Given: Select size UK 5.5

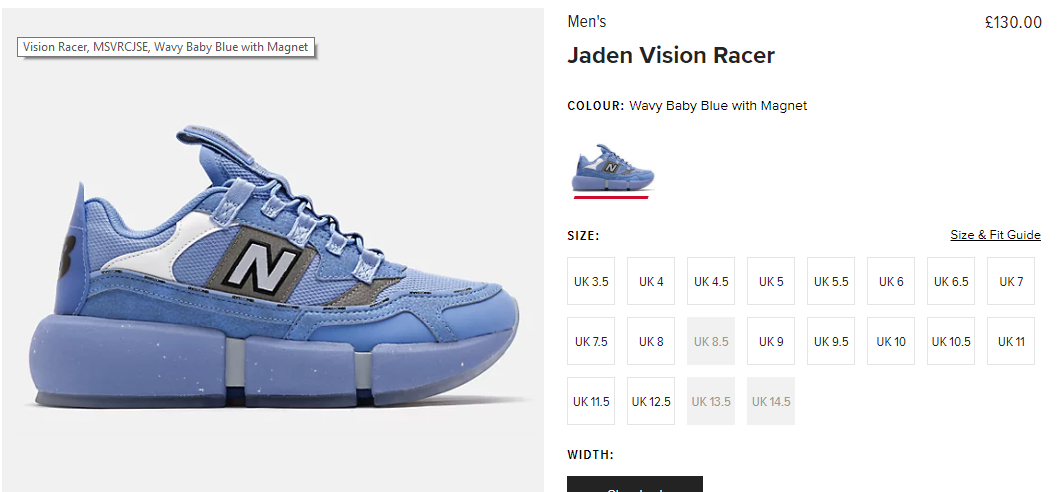Looking at the screenshot, I should point(831,281).
